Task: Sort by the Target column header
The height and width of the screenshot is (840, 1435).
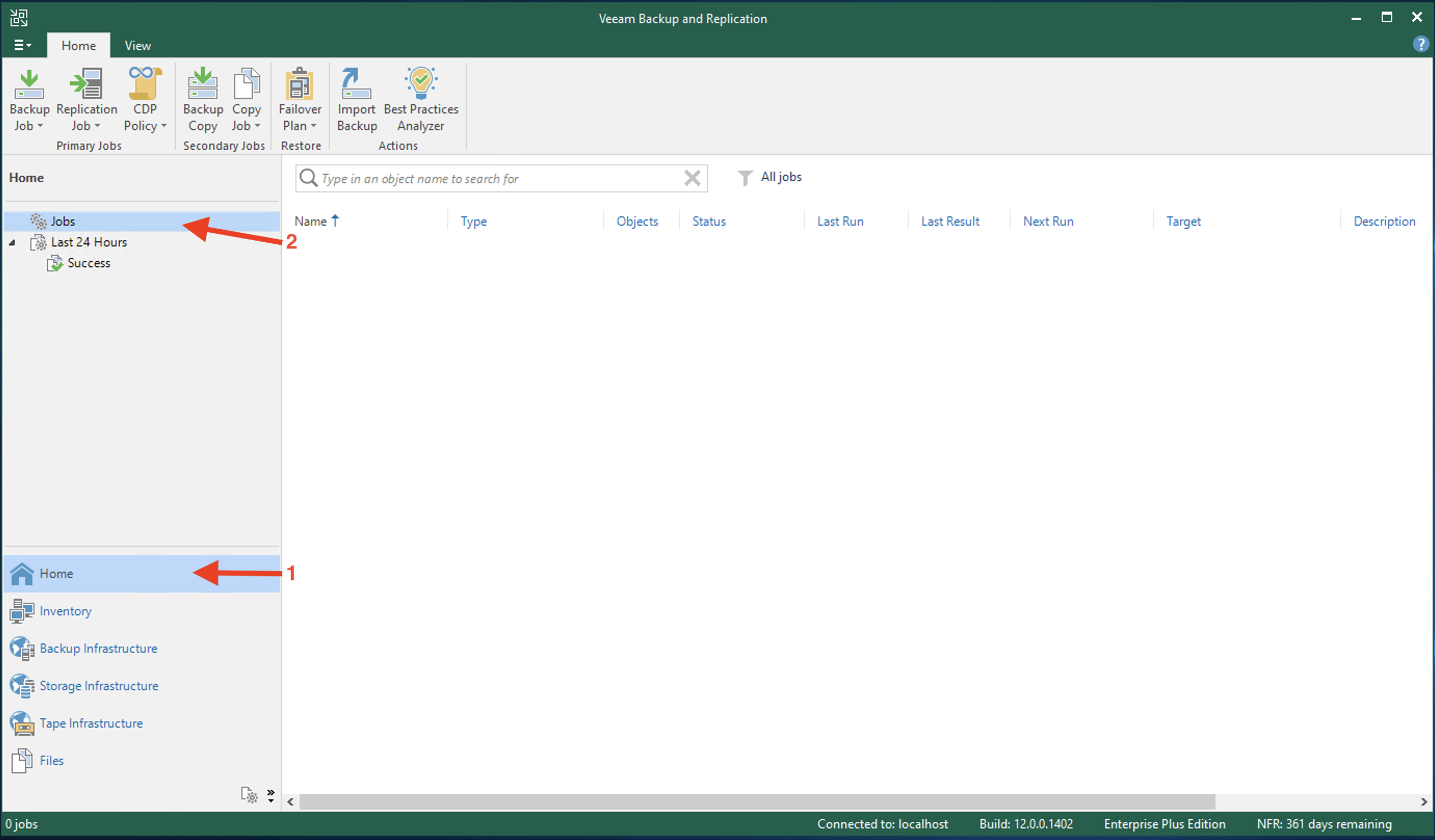Action: tap(1183, 221)
